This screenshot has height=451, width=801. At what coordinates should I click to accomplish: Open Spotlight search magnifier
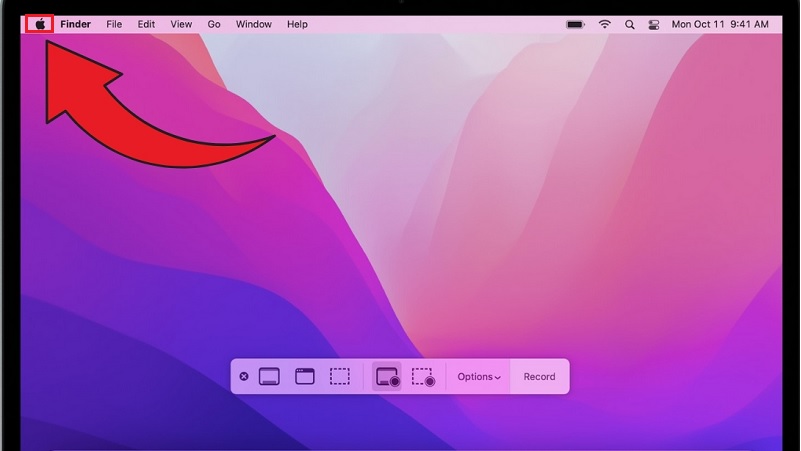tap(630, 24)
